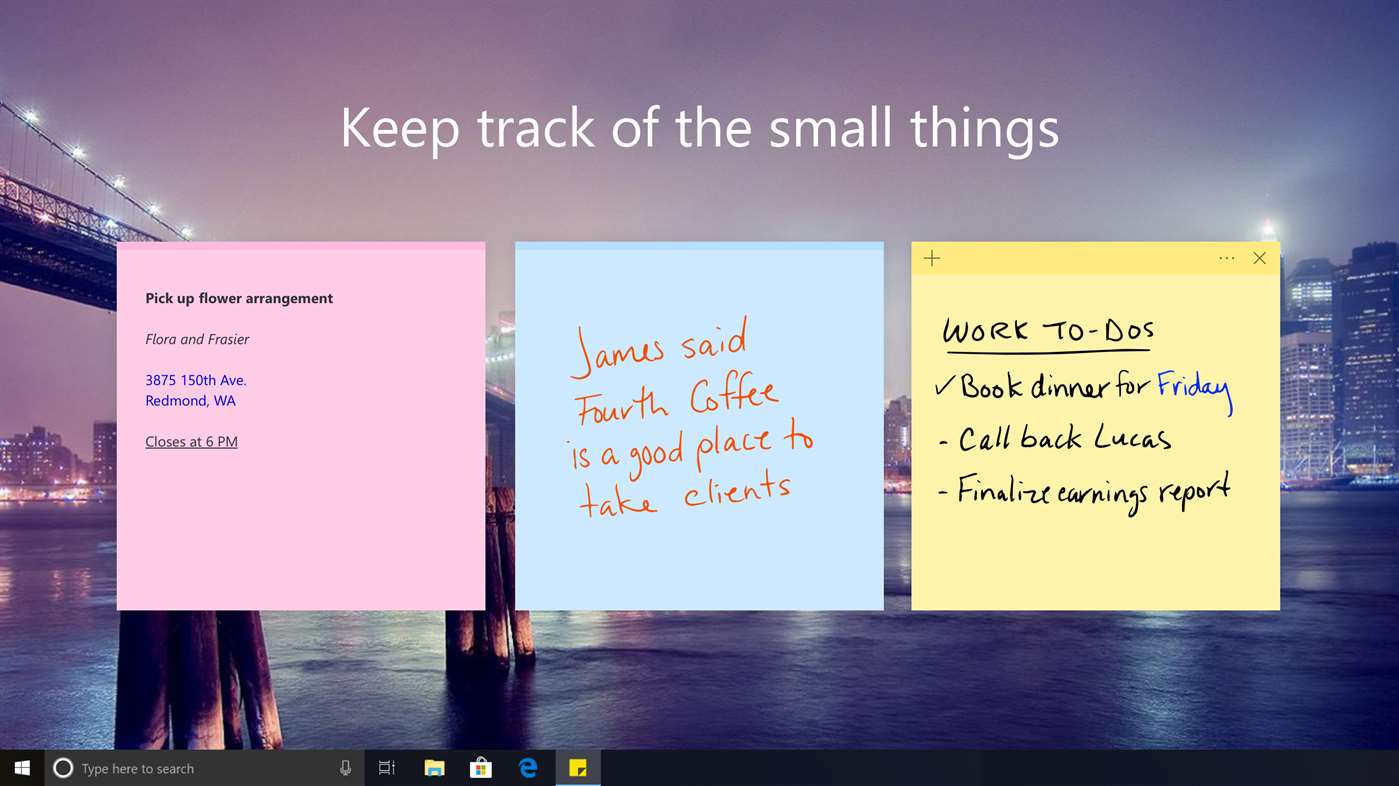This screenshot has width=1399, height=786.
Task: Open the yellow note's options menu
Action: click(1226, 257)
